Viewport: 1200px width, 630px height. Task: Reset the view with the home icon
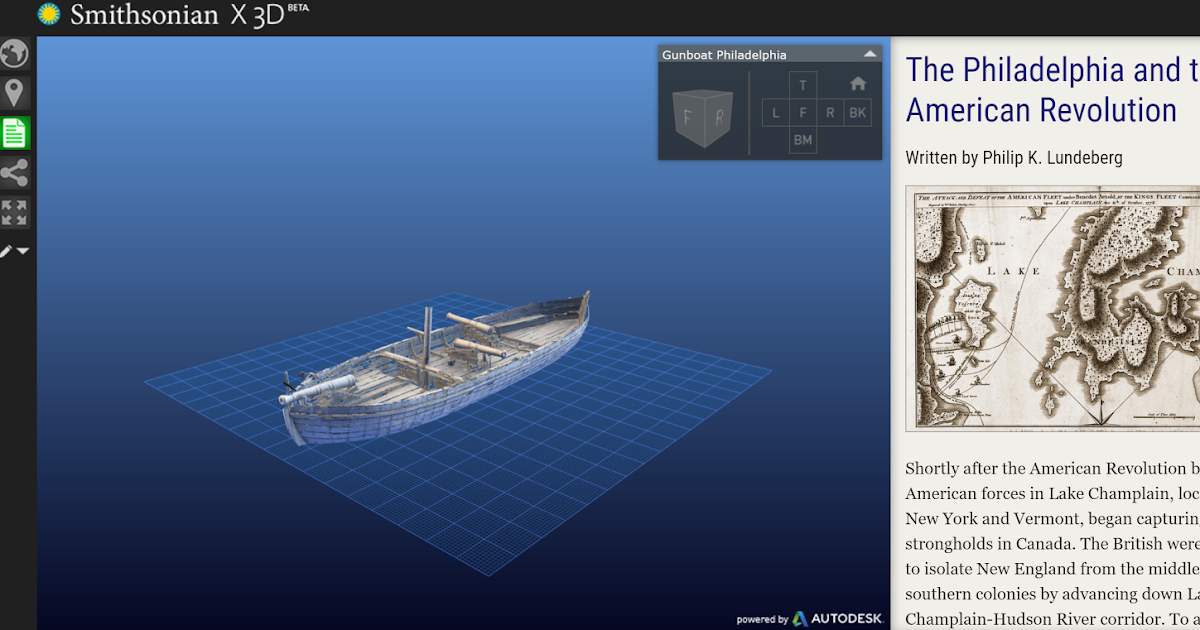pos(857,84)
